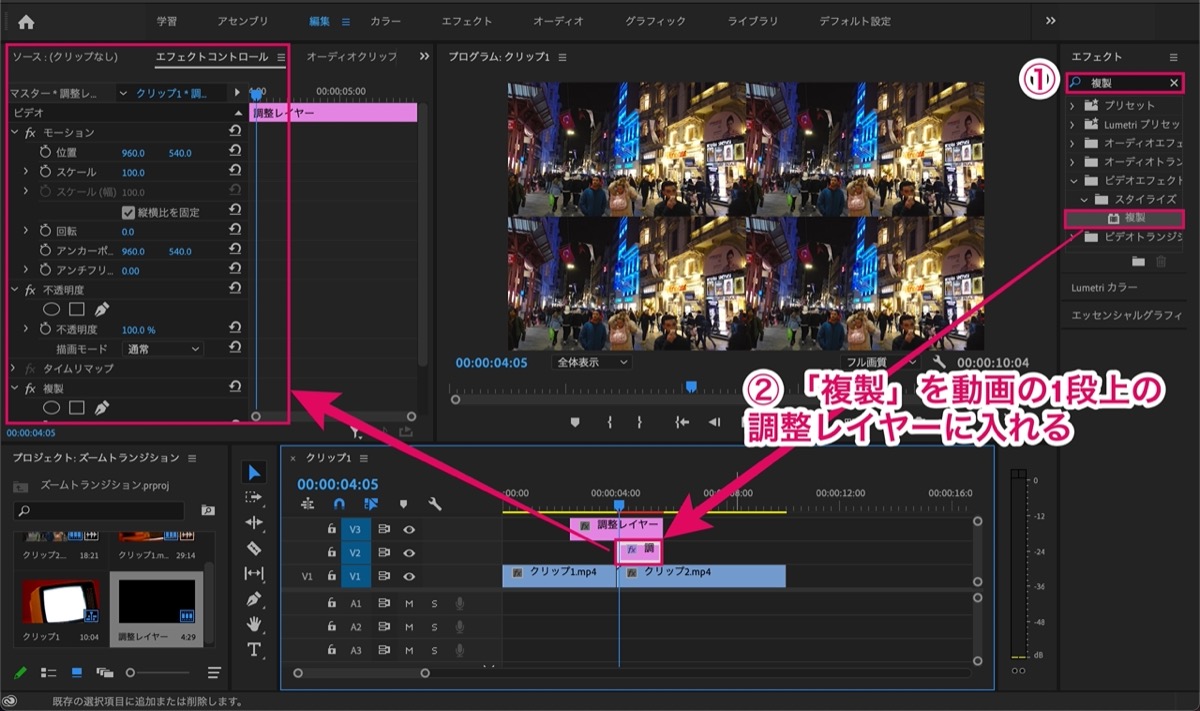Open the 描画モード 通常 dropdown

[161, 349]
